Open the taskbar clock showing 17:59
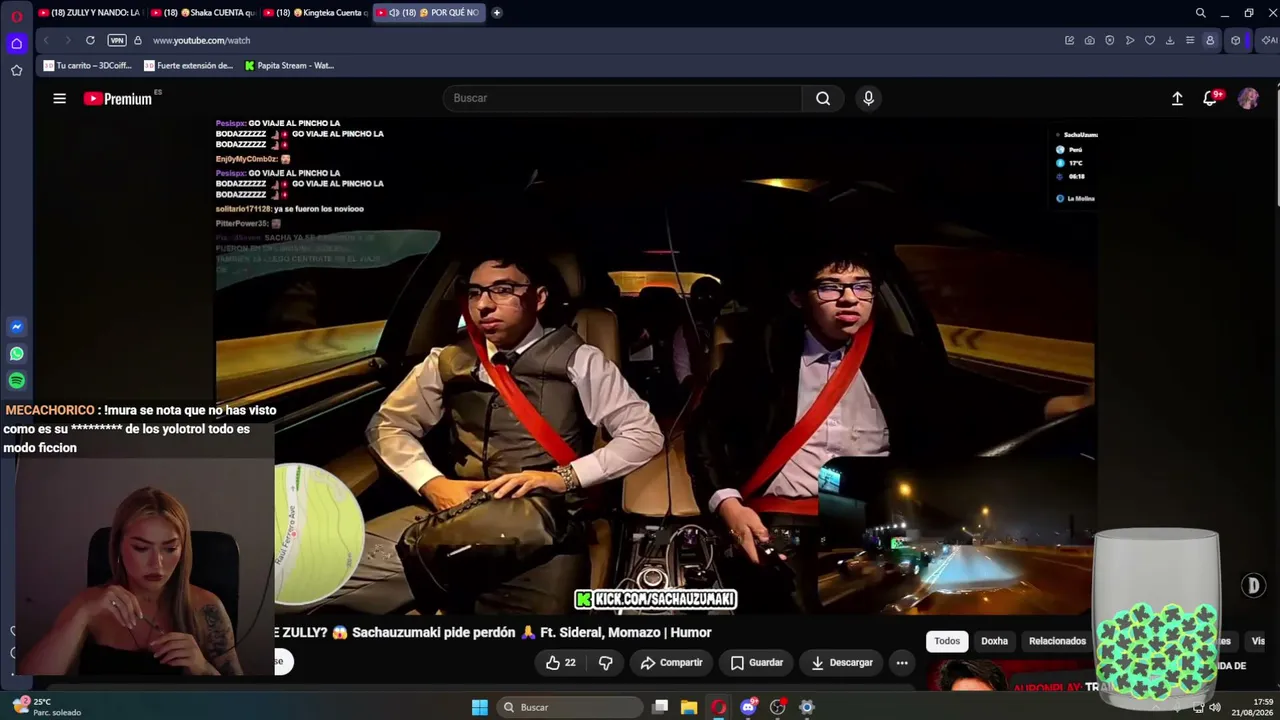 (x=1251, y=707)
